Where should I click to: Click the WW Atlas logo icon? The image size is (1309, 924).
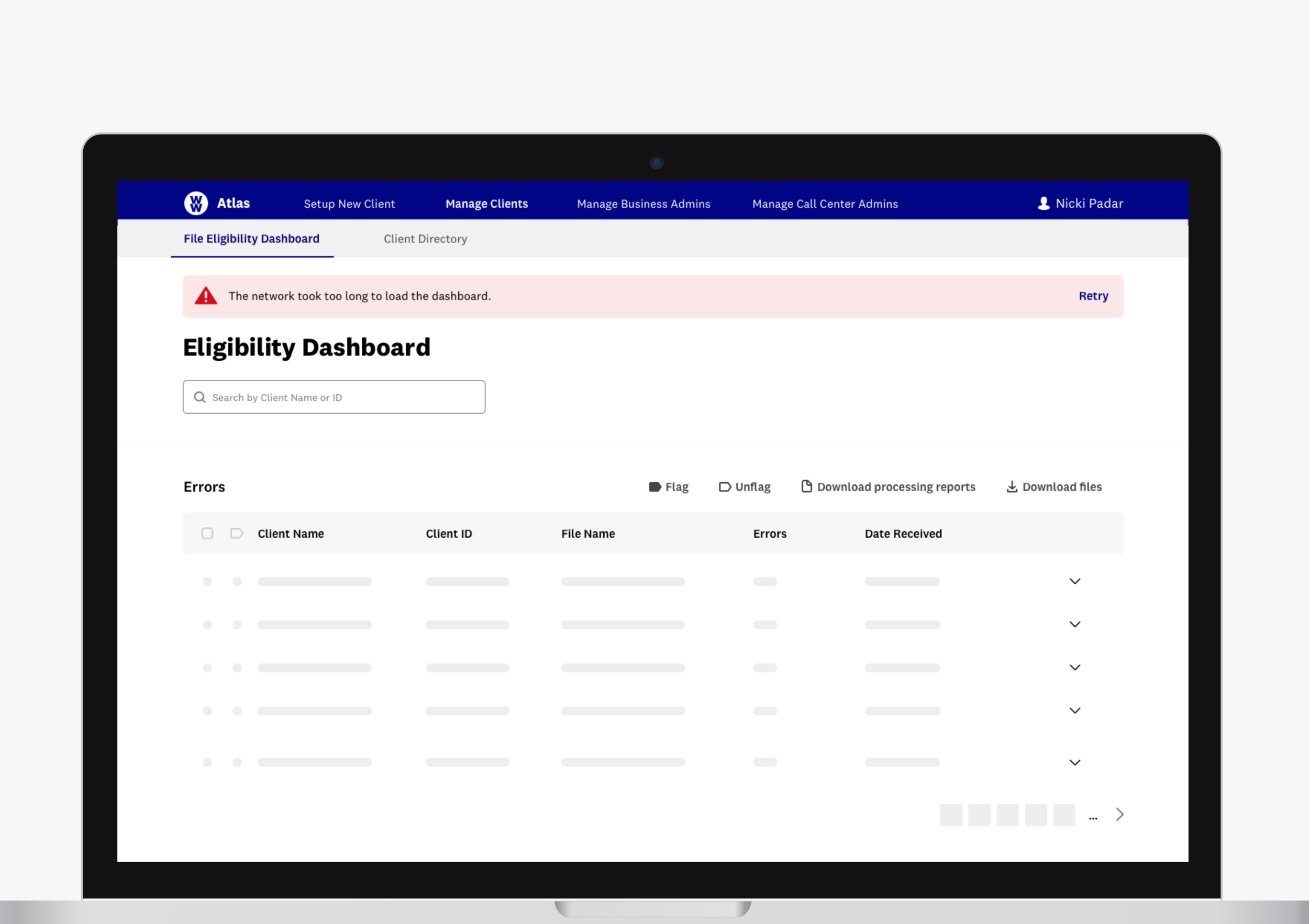tap(195, 203)
